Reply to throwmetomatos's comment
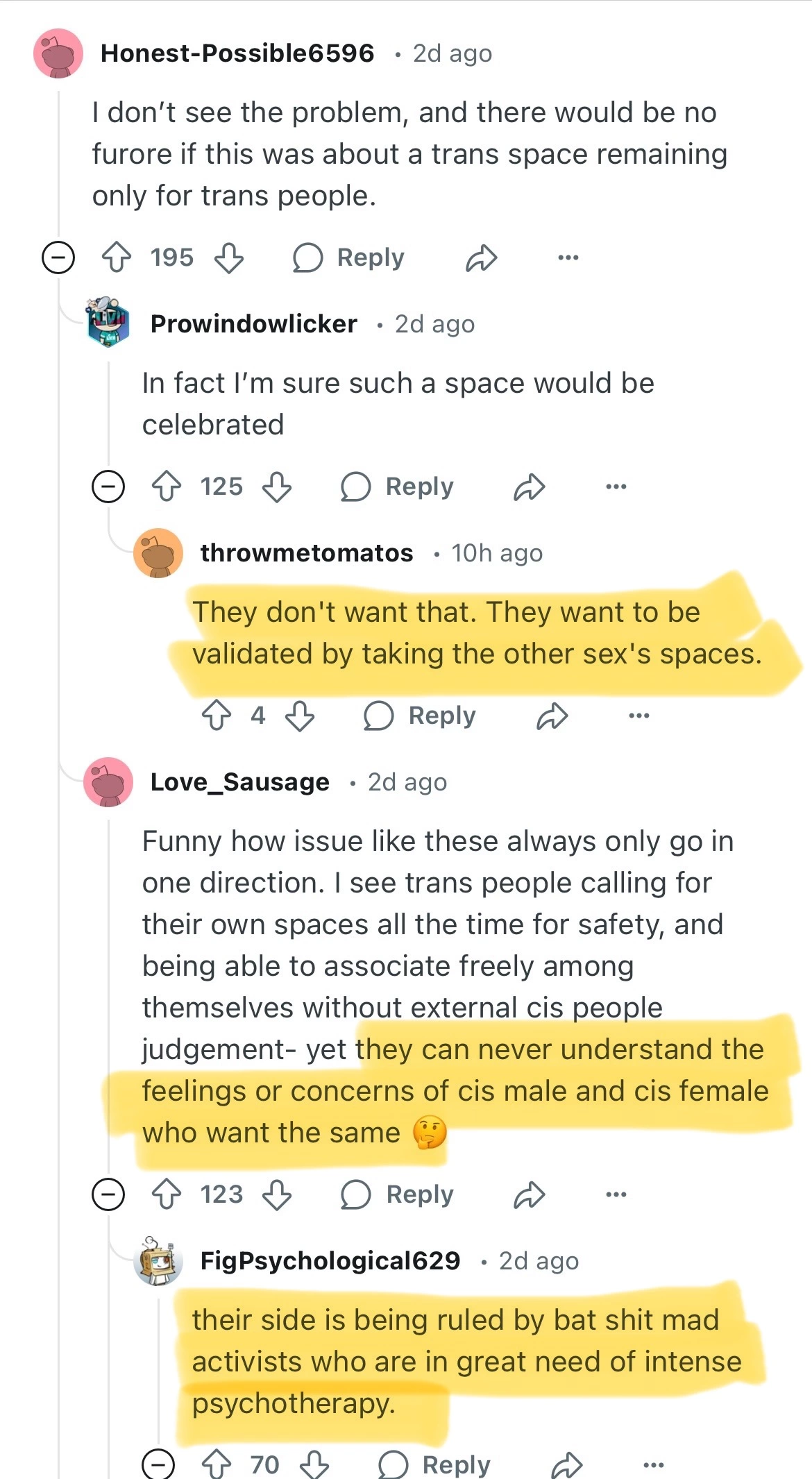Image resolution: width=812 pixels, height=1479 pixels. coord(421,716)
